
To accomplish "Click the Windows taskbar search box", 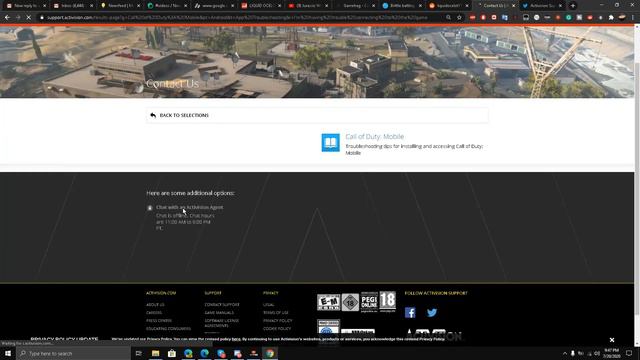I will (73, 353).
